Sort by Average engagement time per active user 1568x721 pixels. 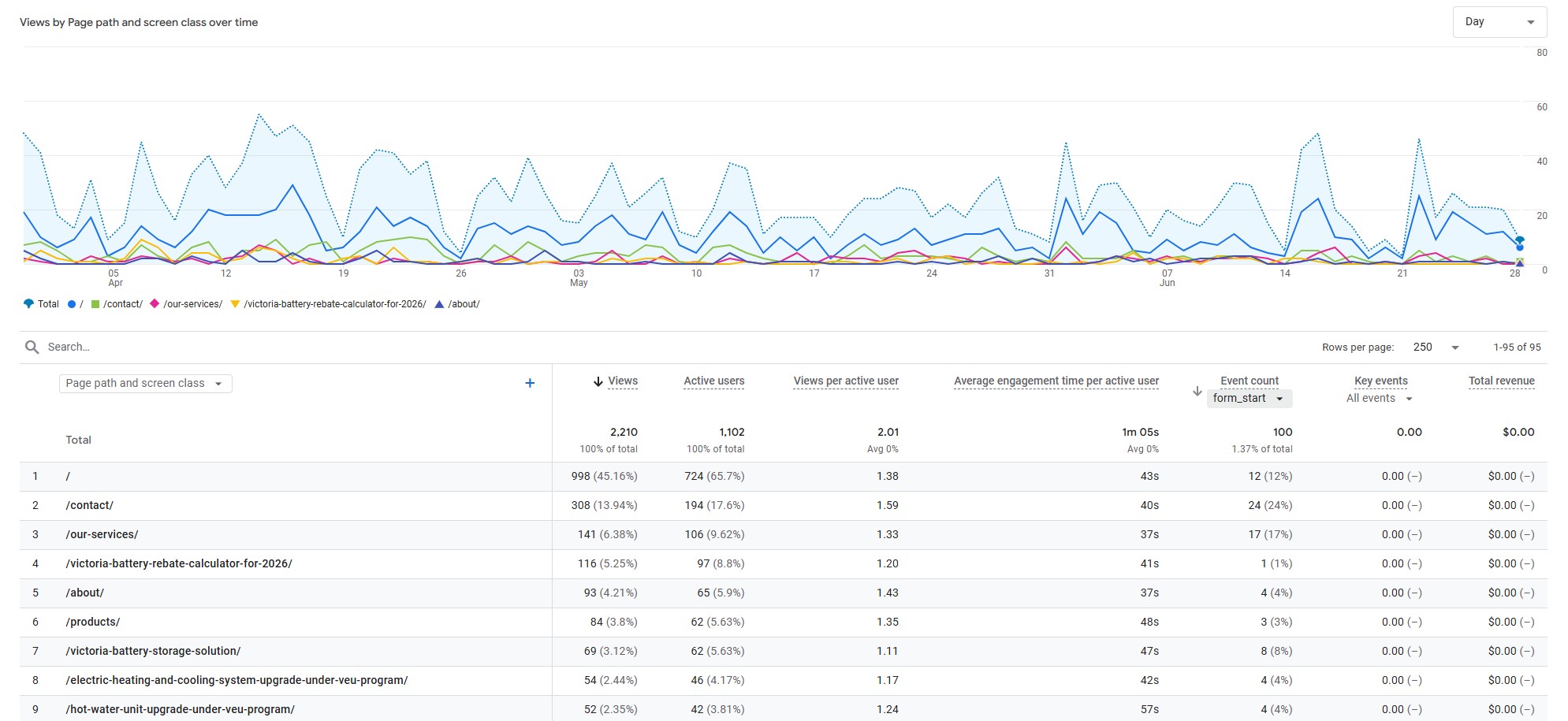(1056, 381)
